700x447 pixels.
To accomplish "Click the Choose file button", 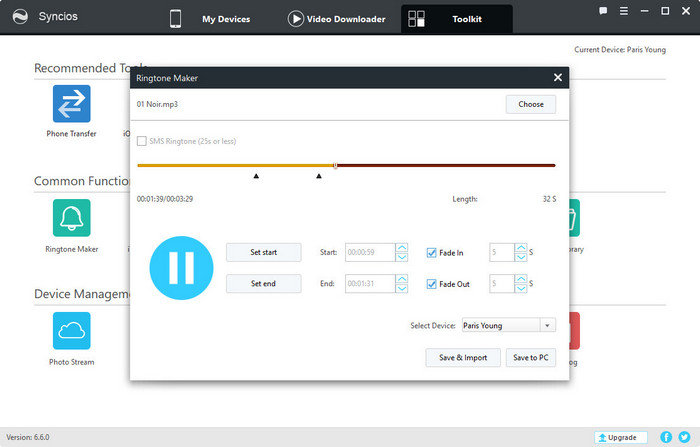I will pyautogui.click(x=531, y=104).
